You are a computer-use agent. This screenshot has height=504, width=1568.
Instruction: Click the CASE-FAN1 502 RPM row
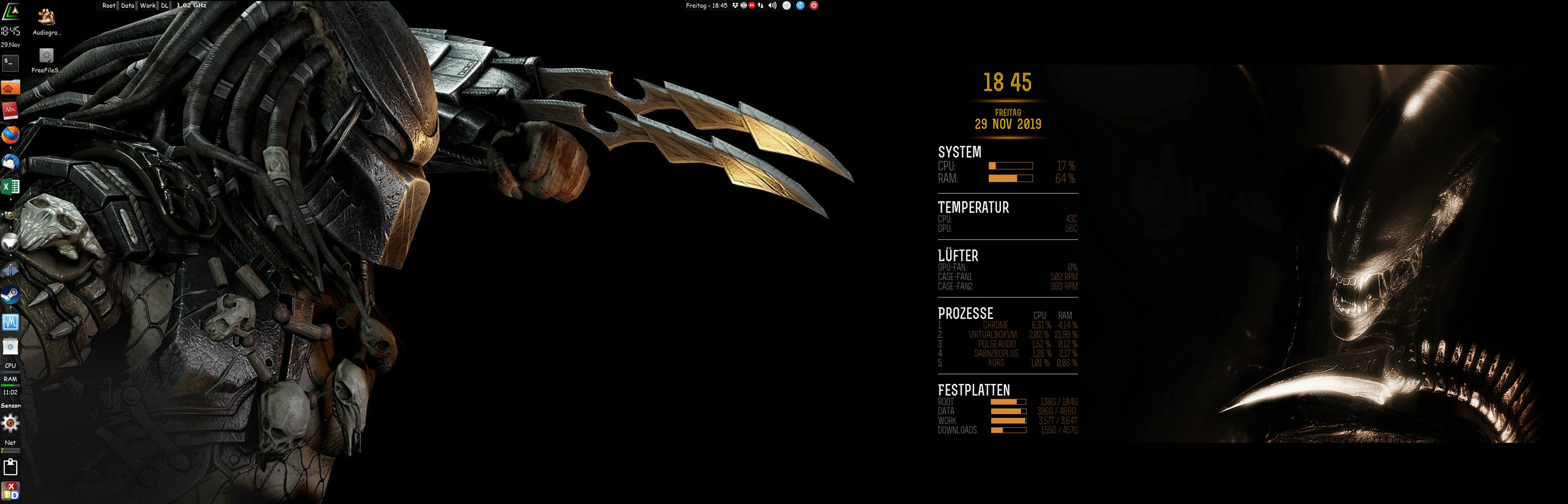tap(1007, 277)
